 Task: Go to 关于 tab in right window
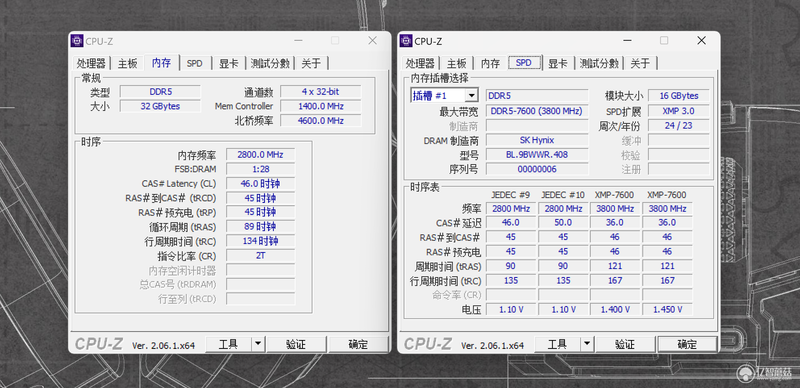(640, 63)
